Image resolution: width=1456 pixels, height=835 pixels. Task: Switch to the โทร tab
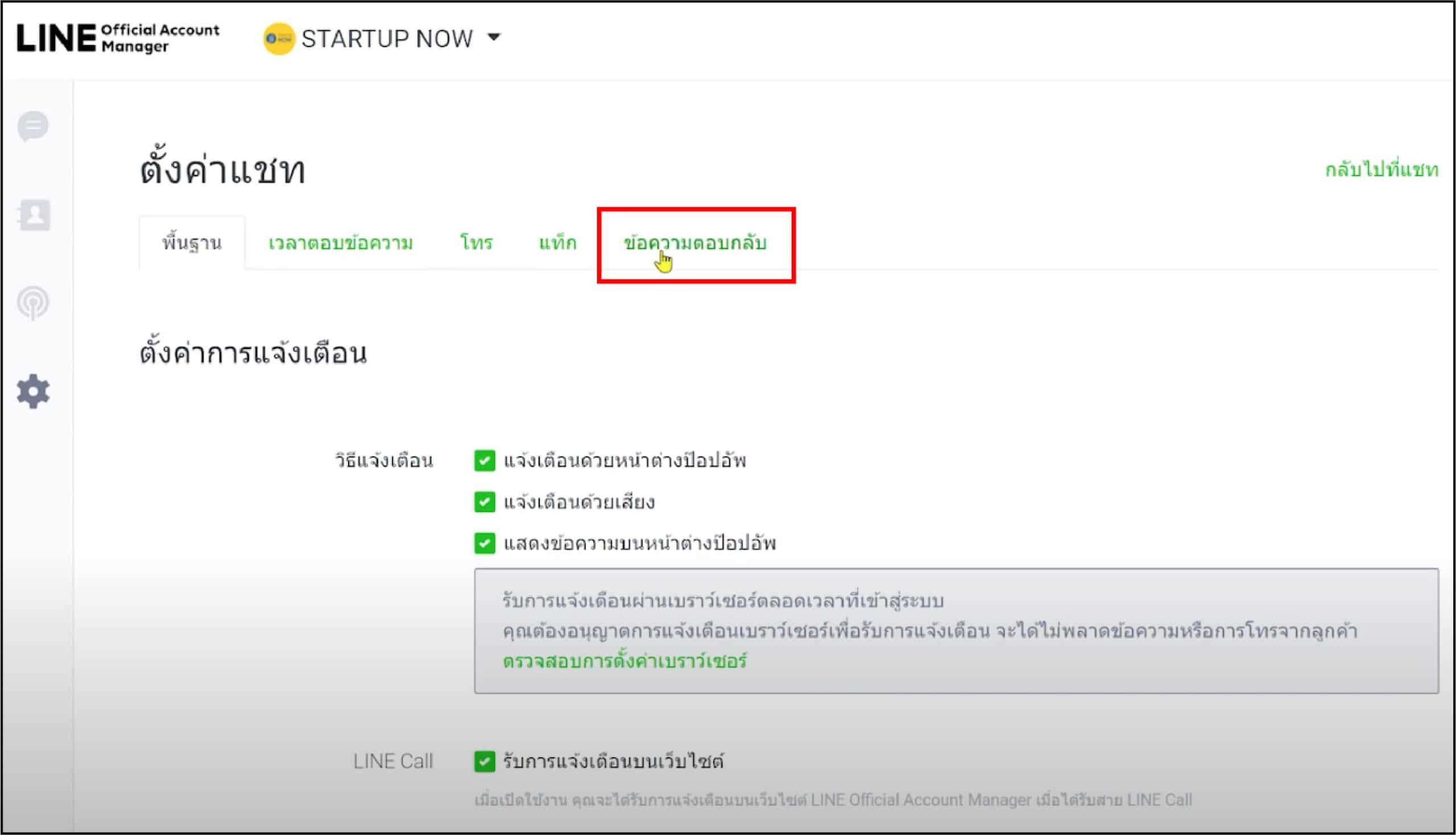point(476,242)
